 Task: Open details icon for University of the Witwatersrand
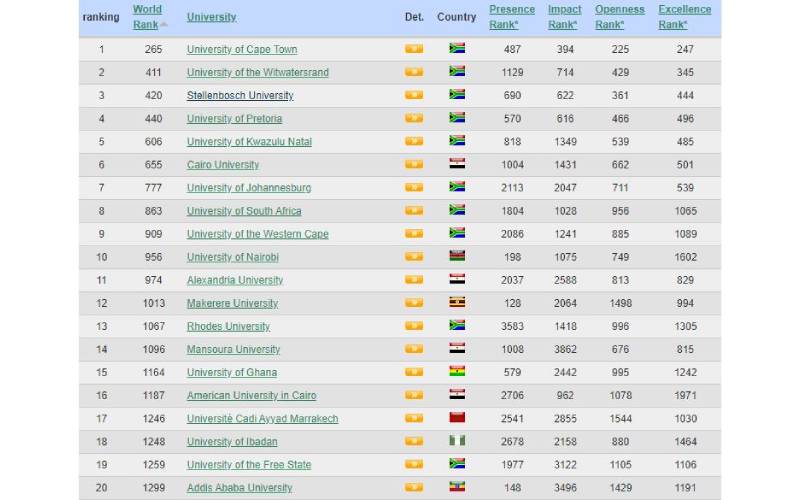414,72
